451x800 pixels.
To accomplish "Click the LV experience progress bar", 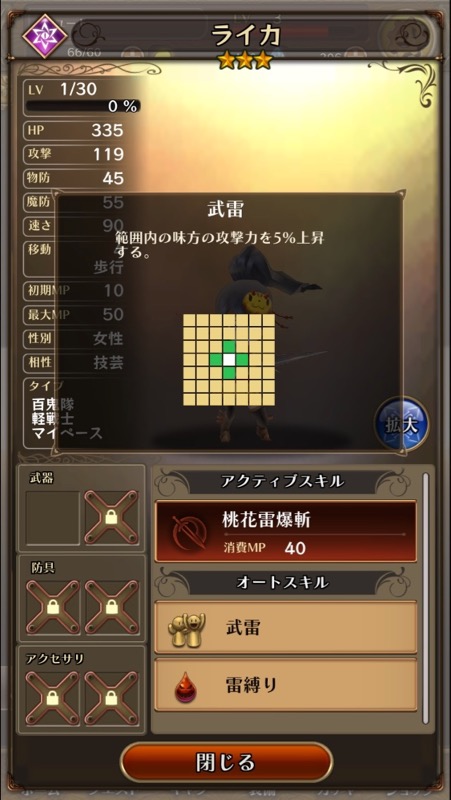I will pyautogui.click(x=83, y=106).
